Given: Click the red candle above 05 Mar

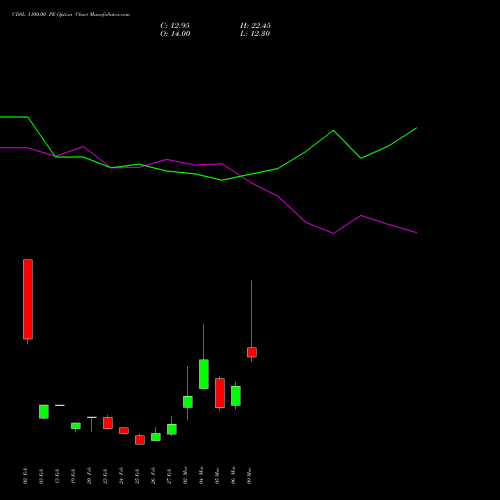Looking at the screenshot, I should (220, 393).
